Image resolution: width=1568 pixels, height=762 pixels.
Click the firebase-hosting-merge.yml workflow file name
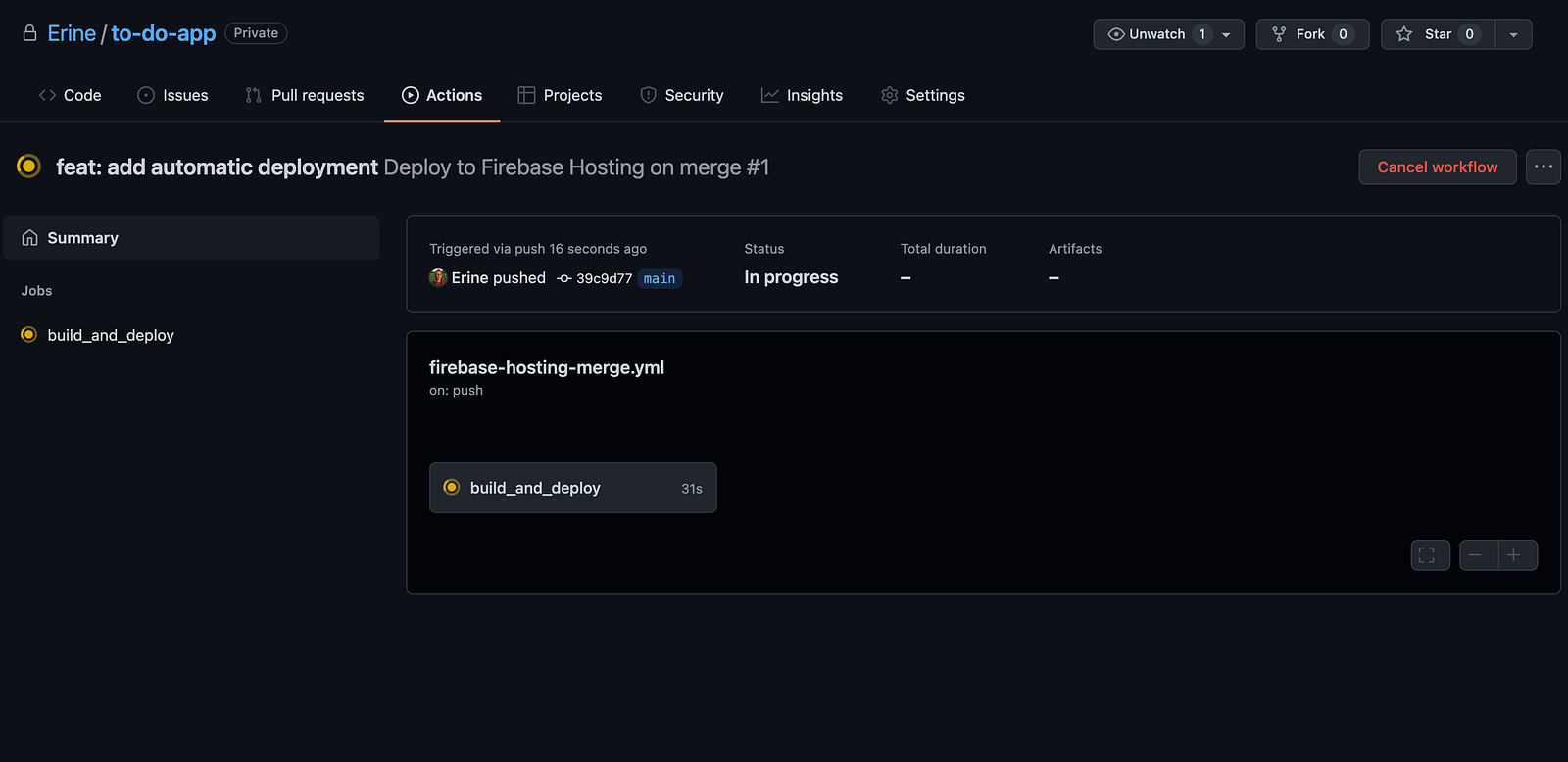click(x=547, y=367)
